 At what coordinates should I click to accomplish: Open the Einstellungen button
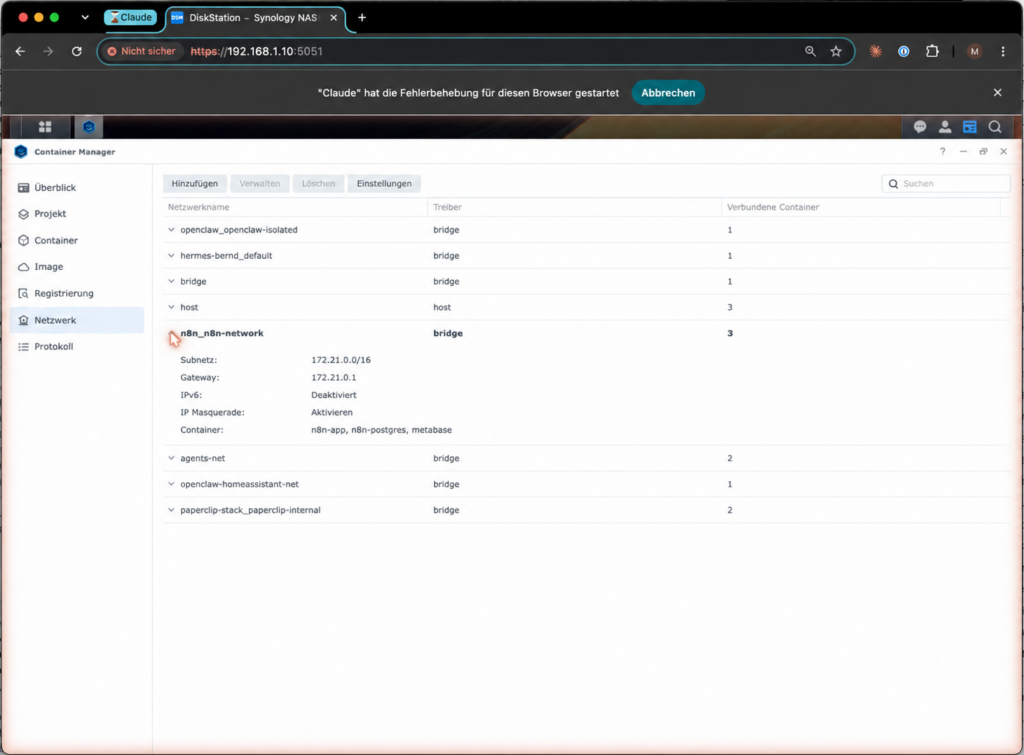[x=384, y=184]
